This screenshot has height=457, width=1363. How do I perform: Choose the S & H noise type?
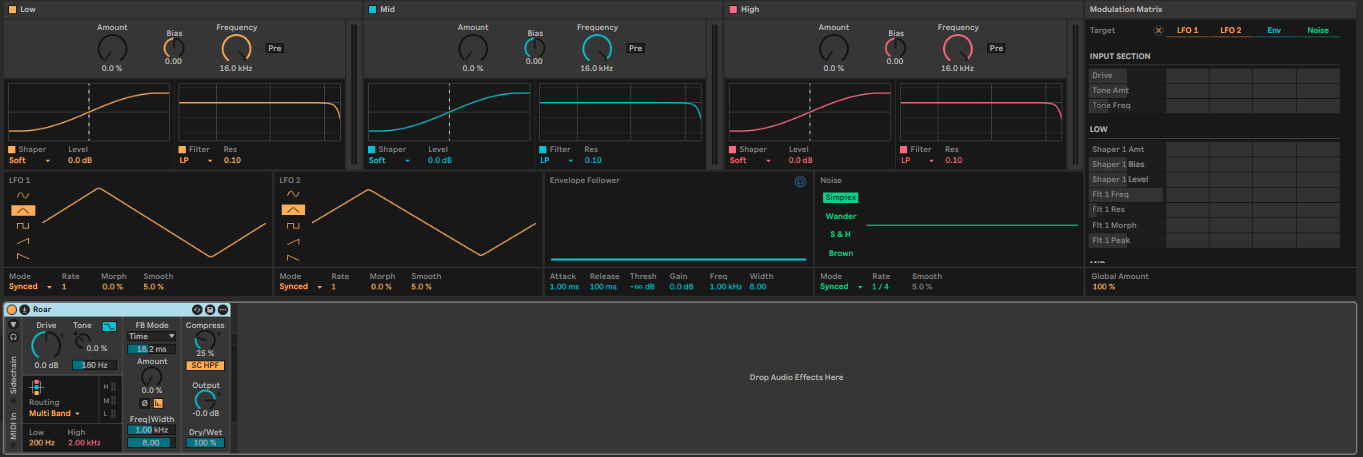[840, 234]
